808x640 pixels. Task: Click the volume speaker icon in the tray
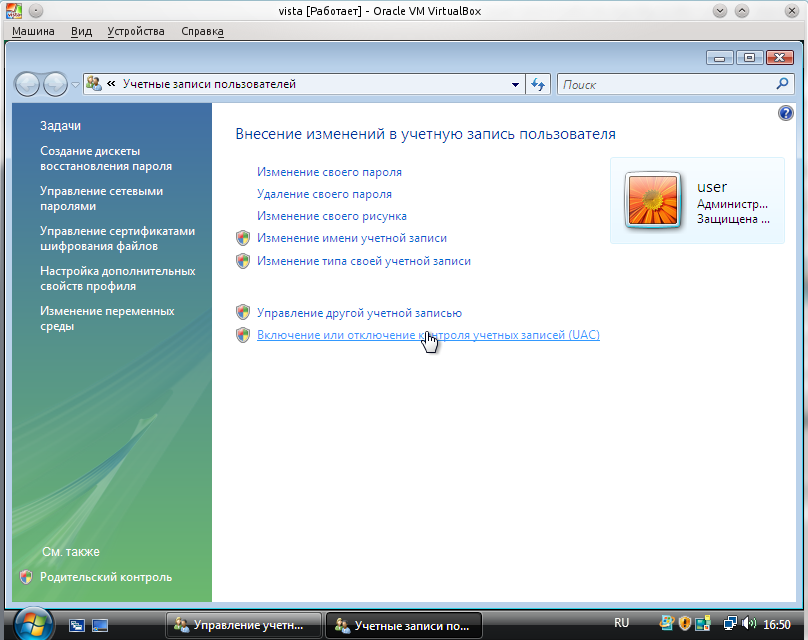747,622
